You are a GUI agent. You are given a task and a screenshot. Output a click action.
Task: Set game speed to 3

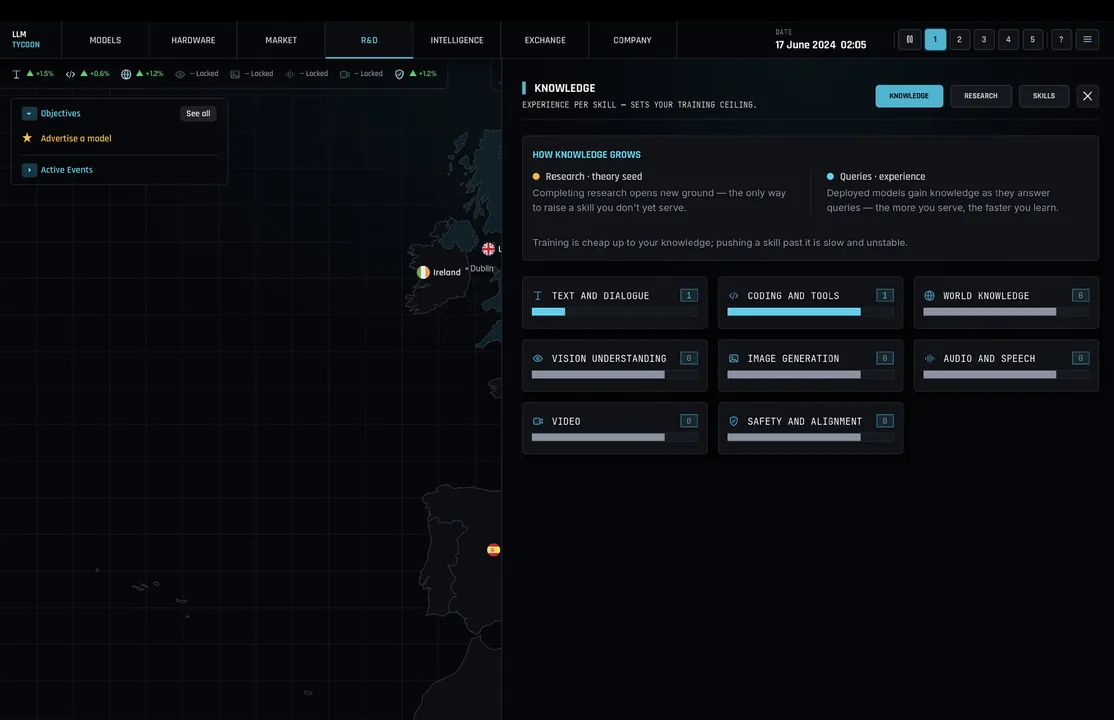click(984, 40)
